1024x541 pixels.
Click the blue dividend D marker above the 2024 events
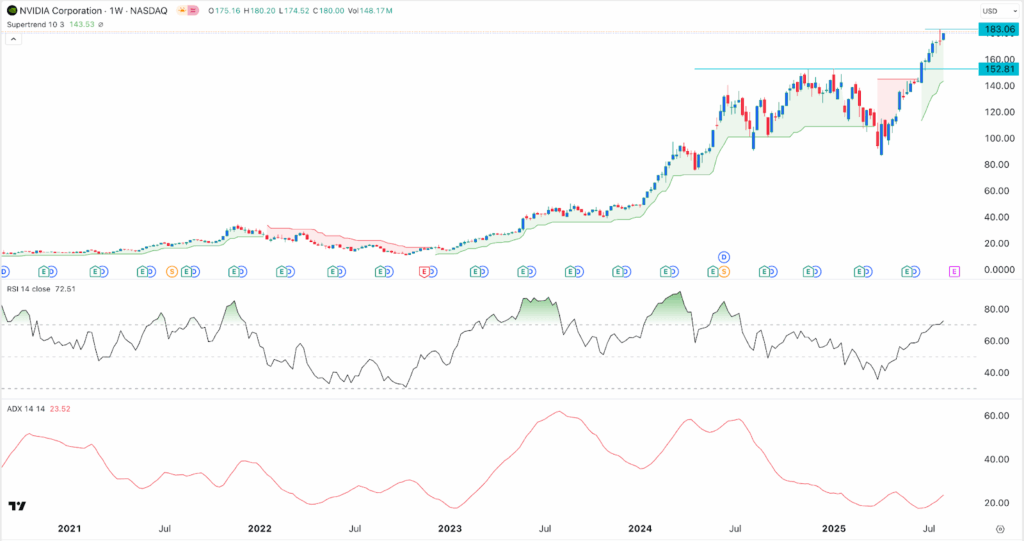[724, 258]
